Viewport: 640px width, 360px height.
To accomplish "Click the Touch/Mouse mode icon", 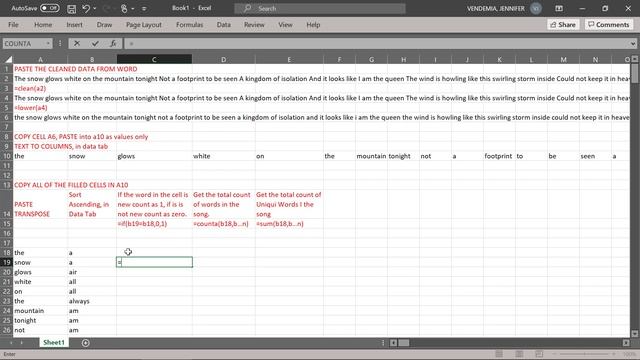I will (124, 8).
